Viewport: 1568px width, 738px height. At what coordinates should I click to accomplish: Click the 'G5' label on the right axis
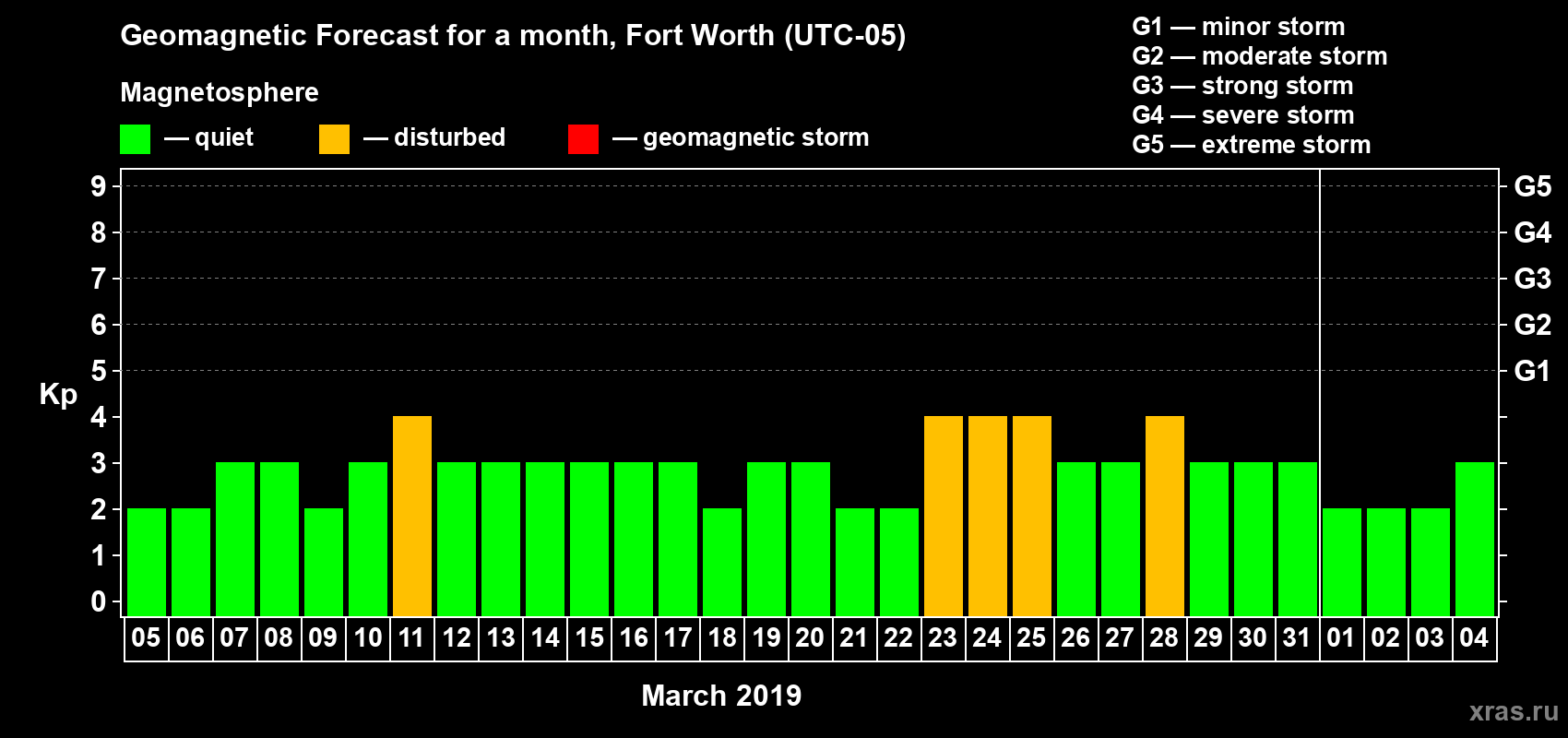tap(1533, 186)
